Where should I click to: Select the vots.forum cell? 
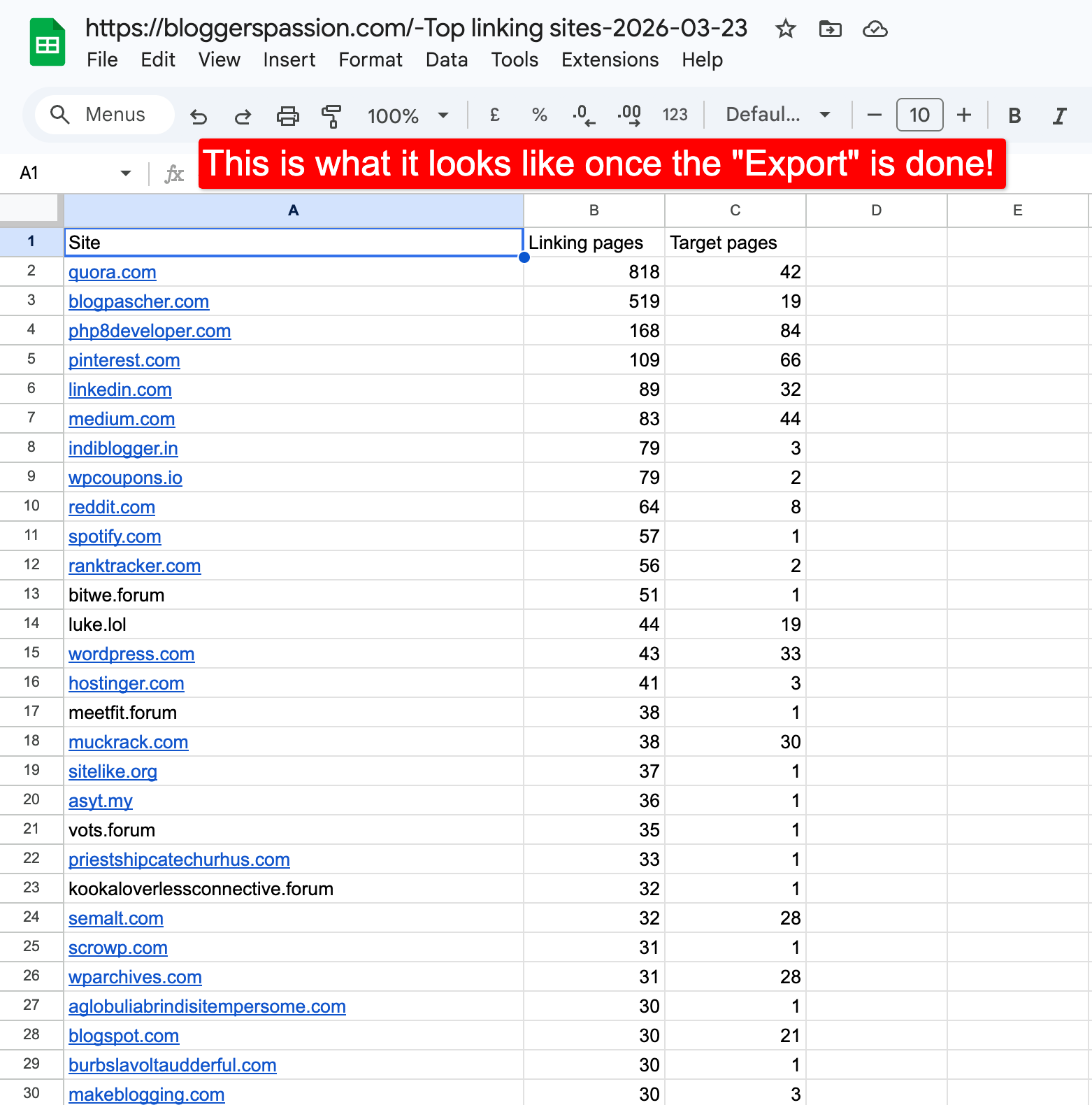(x=294, y=830)
